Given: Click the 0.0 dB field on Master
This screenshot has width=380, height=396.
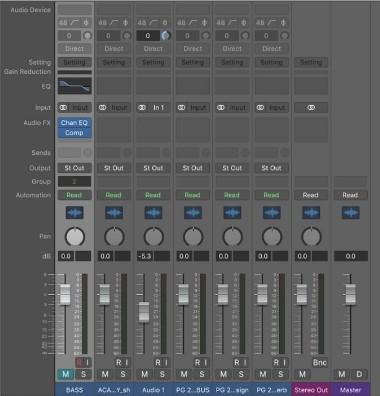Looking at the screenshot, I should 350,256.
